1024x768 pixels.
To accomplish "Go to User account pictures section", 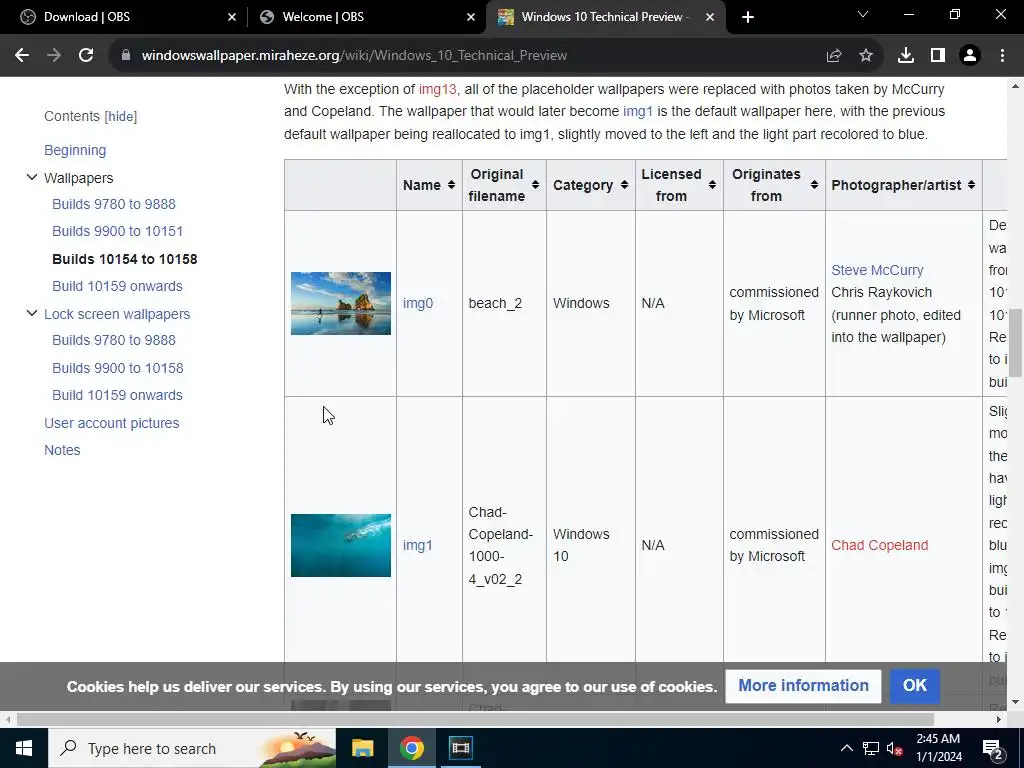I will point(112,423).
